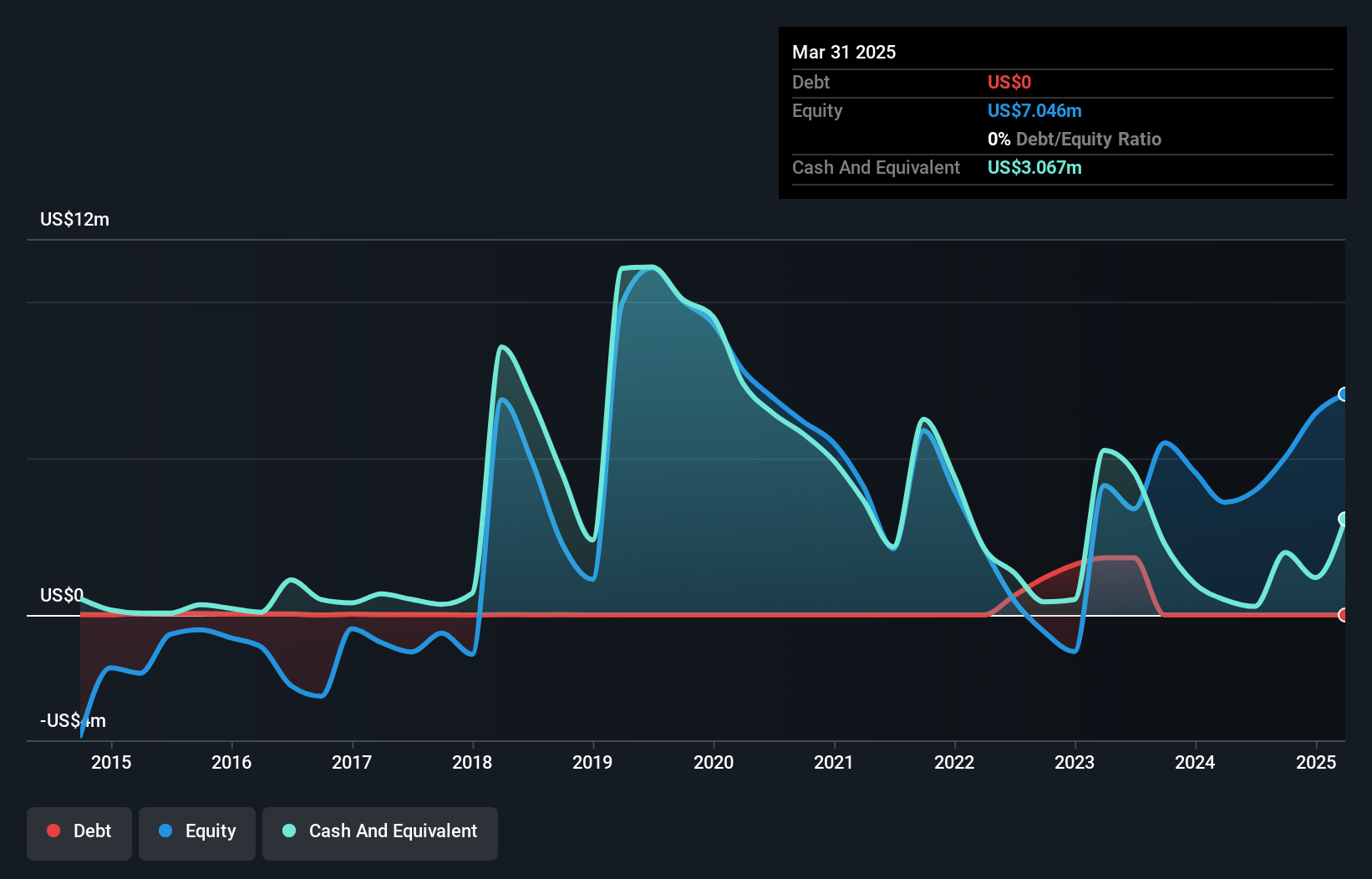Image resolution: width=1372 pixels, height=879 pixels.
Task: Select the 2023 x-axis label
Action: [1075, 762]
